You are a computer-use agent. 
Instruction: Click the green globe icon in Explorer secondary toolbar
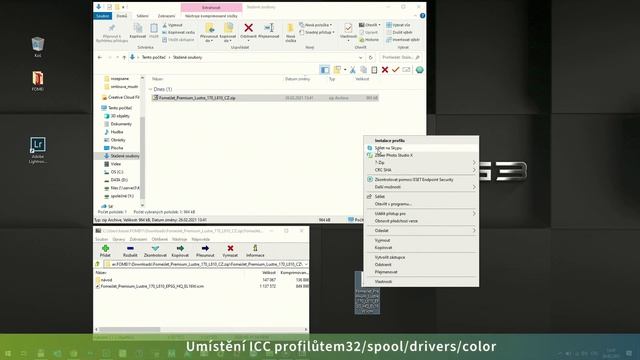click(x=419, y=70)
